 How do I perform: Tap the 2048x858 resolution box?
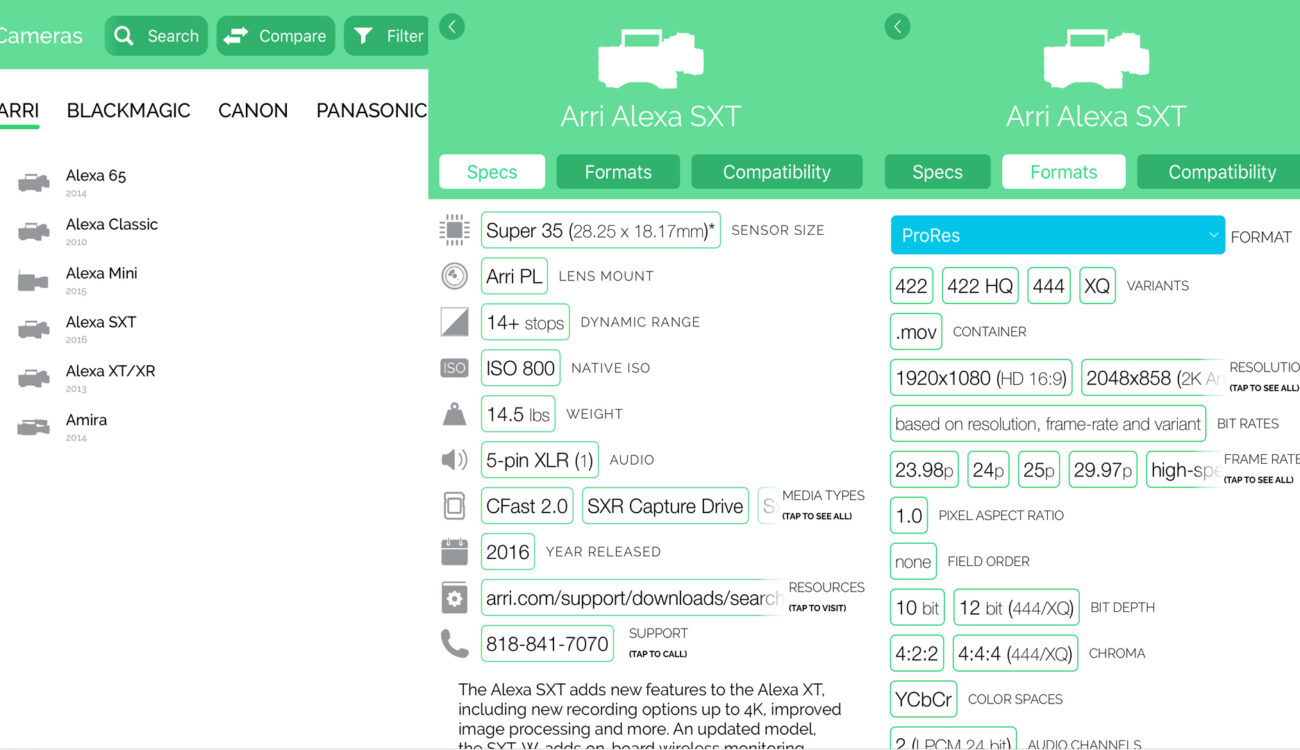pyautogui.click(x=1153, y=378)
